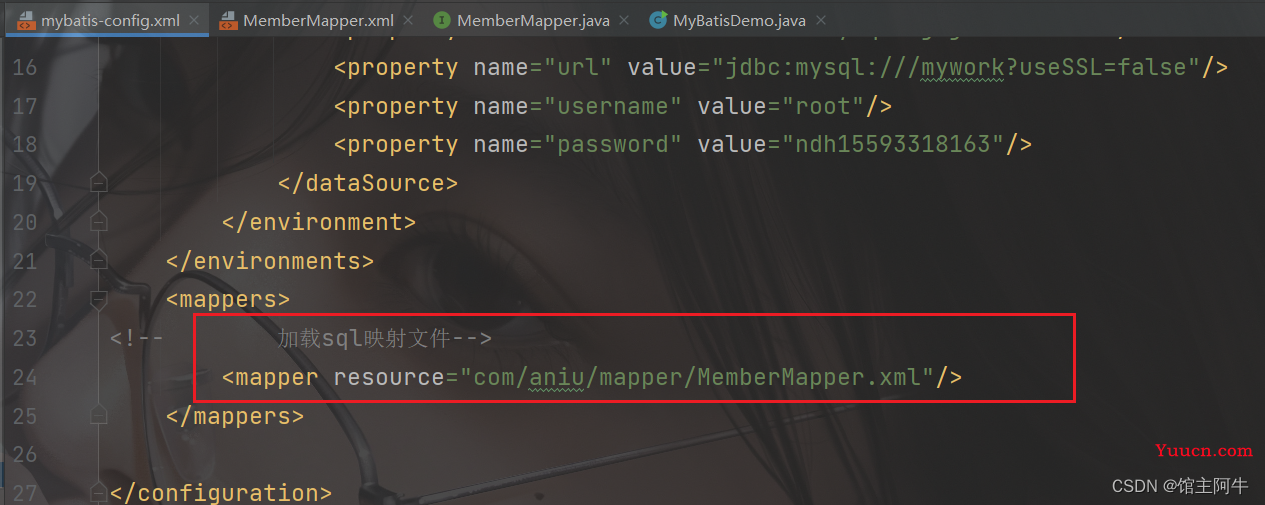Image resolution: width=1265 pixels, height=505 pixels.
Task: Click line number 18 in the gutter
Action: 25,144
